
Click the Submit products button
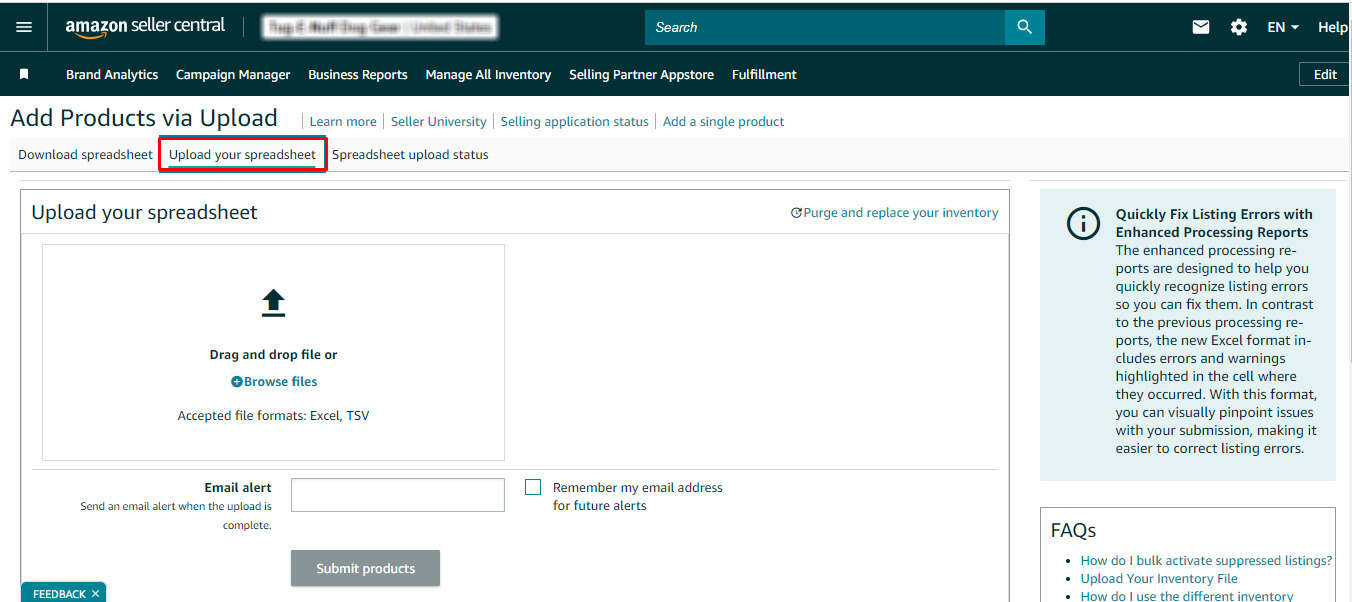[365, 568]
